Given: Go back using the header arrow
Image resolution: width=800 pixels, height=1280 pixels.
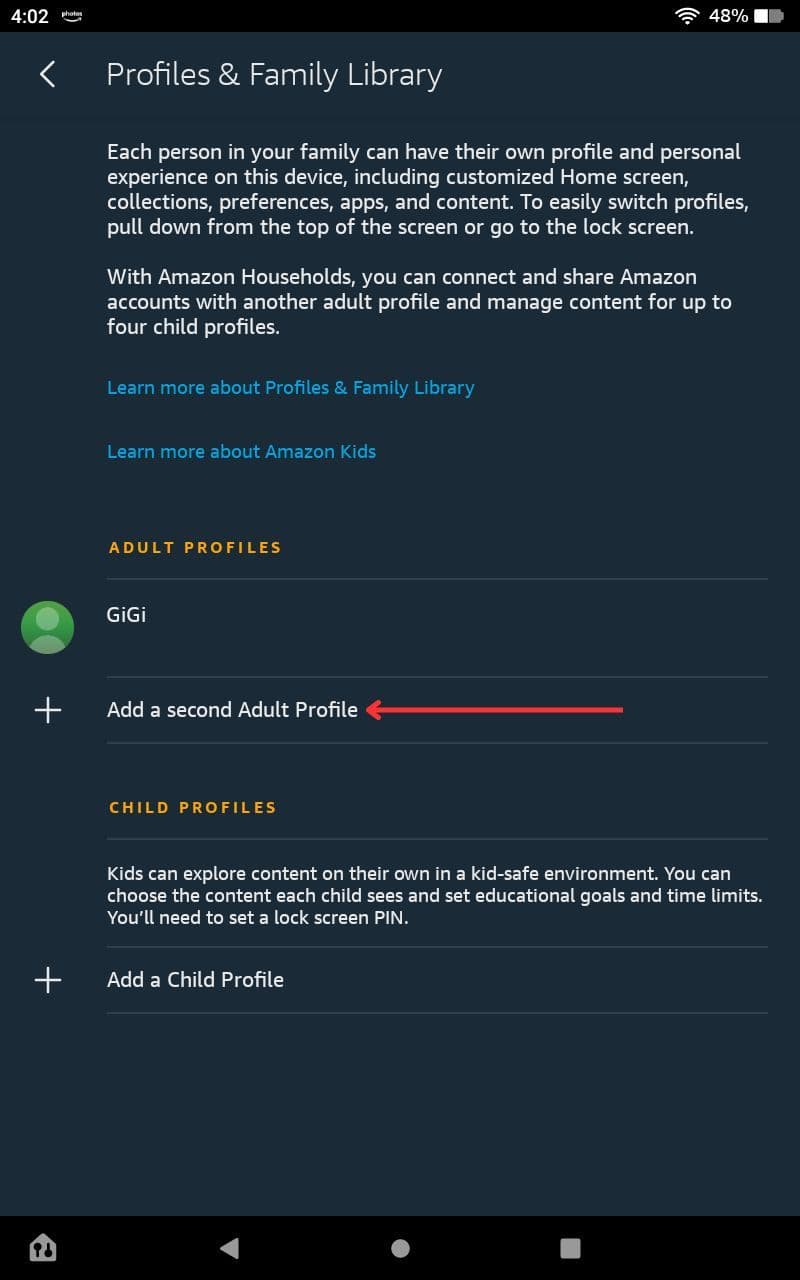Looking at the screenshot, I should 47,74.
